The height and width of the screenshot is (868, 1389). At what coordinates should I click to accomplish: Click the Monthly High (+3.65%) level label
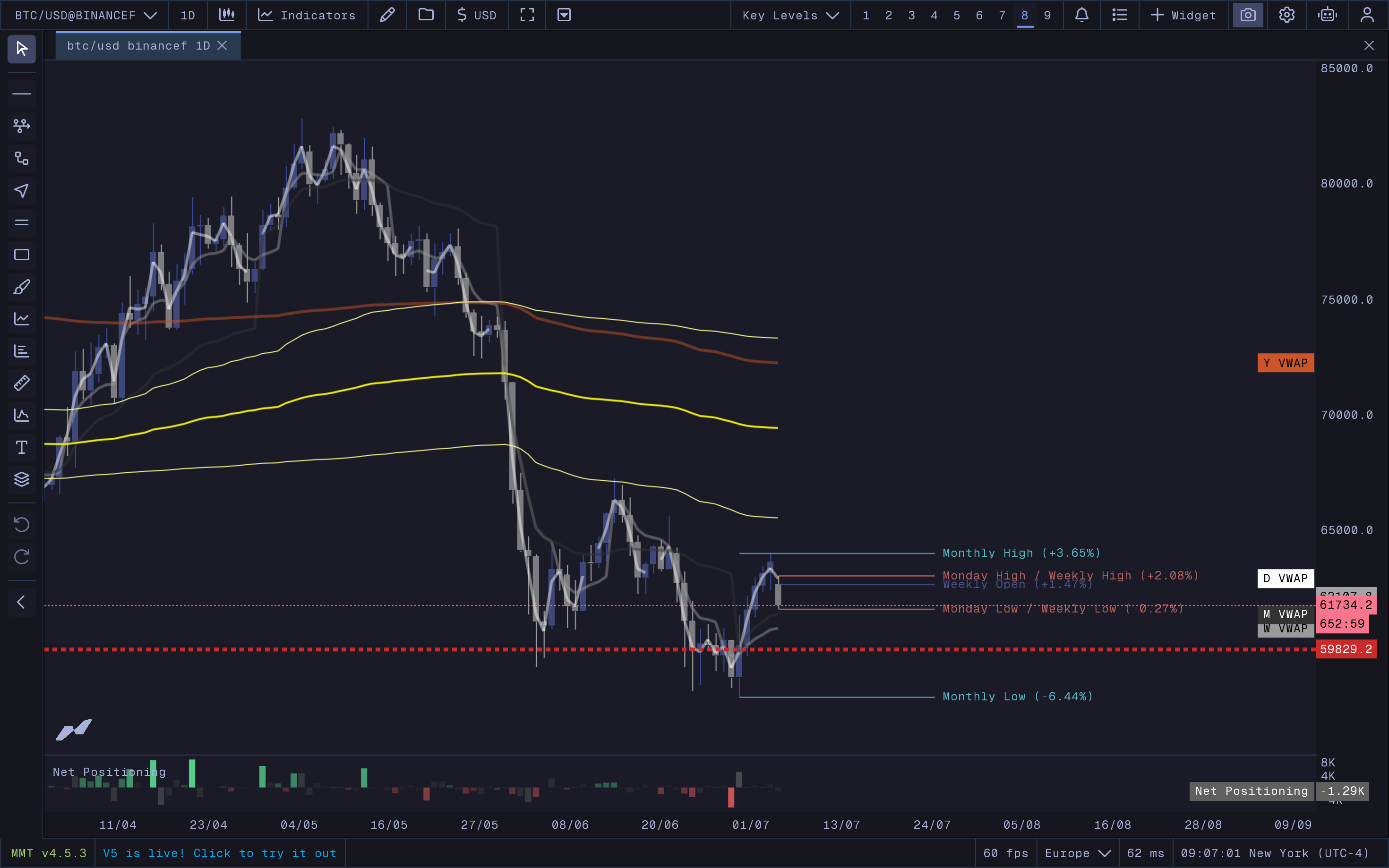click(1021, 553)
